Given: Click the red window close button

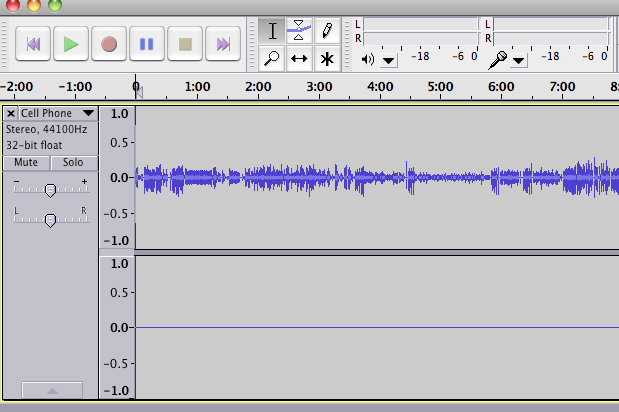Looking at the screenshot, I should click(13, 5).
